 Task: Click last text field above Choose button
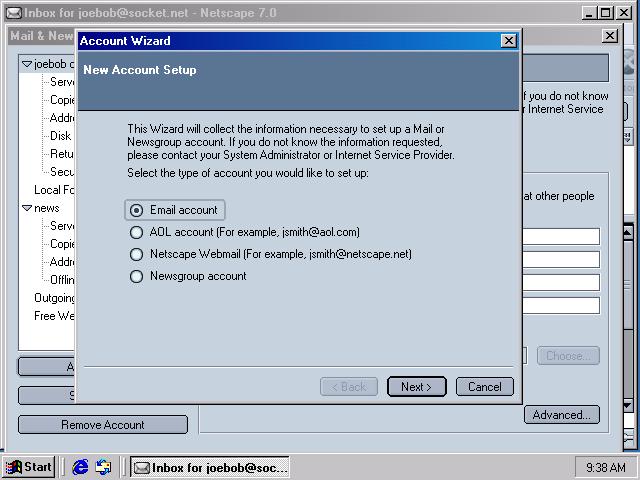coord(561,306)
